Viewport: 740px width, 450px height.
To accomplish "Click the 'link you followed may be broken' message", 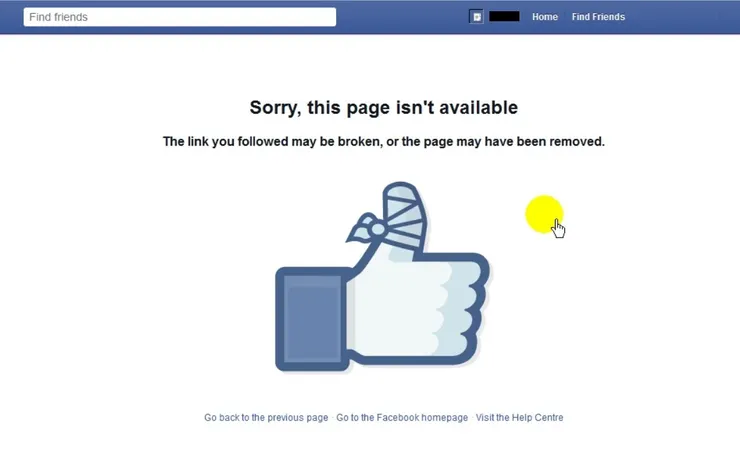I will [x=384, y=142].
